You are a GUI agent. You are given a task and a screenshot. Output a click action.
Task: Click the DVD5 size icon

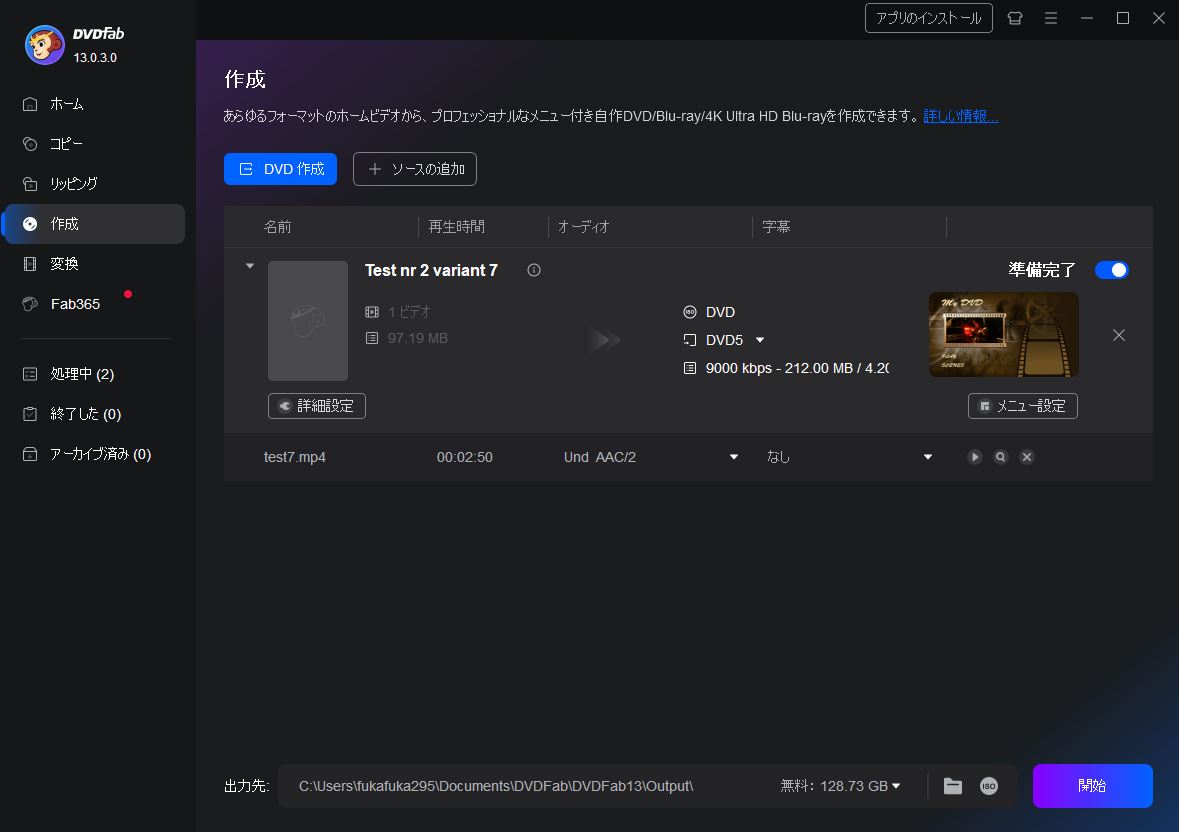690,340
